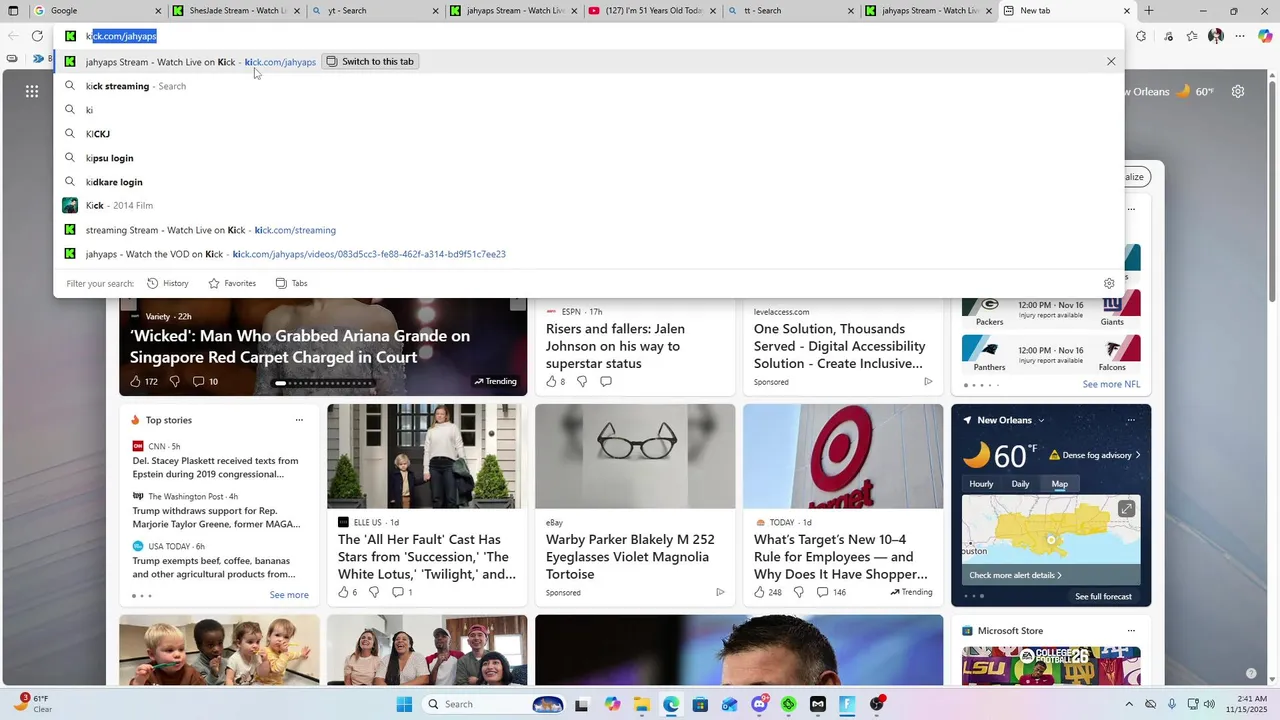This screenshot has width=1280, height=720.
Task: Filter suggestions by Tabs
Action: (291, 283)
